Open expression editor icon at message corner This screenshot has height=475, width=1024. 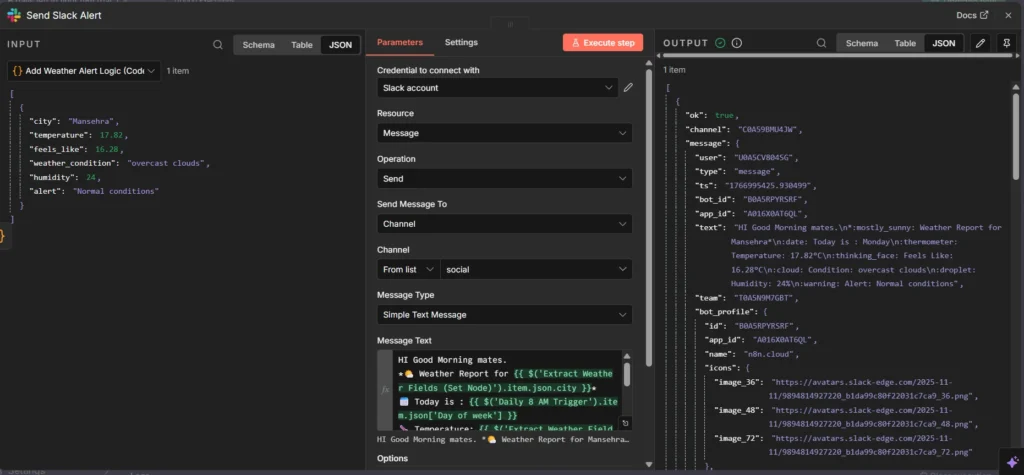pyautogui.click(x=625, y=424)
